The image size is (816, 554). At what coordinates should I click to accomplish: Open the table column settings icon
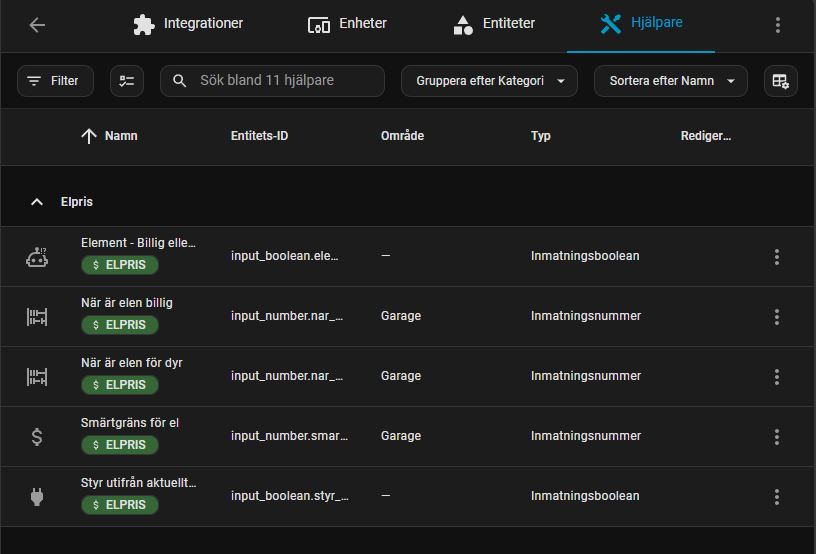780,81
